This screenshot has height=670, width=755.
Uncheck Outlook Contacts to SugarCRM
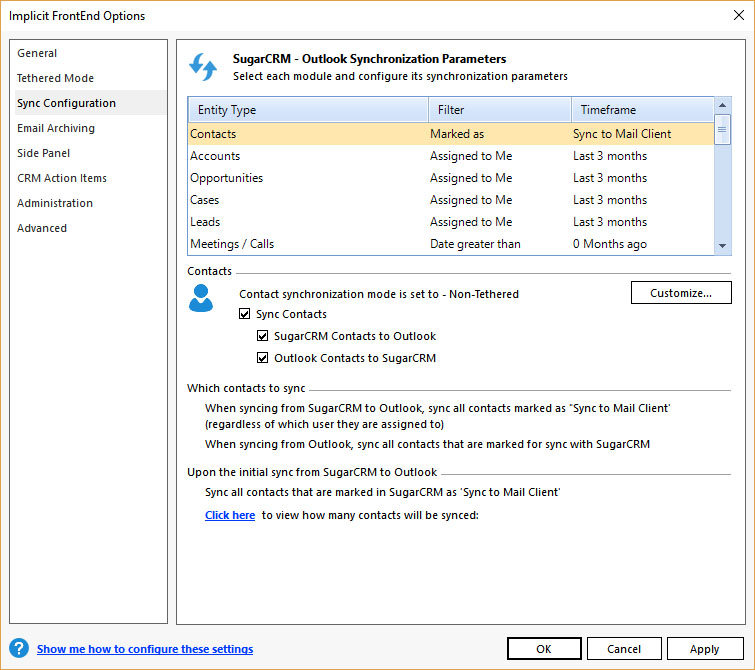click(x=263, y=358)
